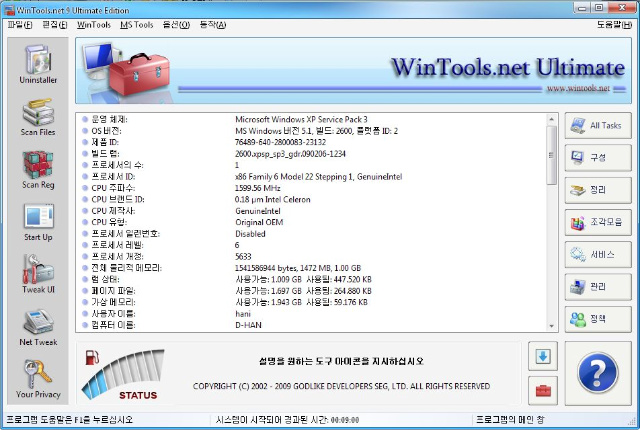This screenshot has height=430, width=640.
Task: Click the info list scroll up arrow
Action: [551, 119]
